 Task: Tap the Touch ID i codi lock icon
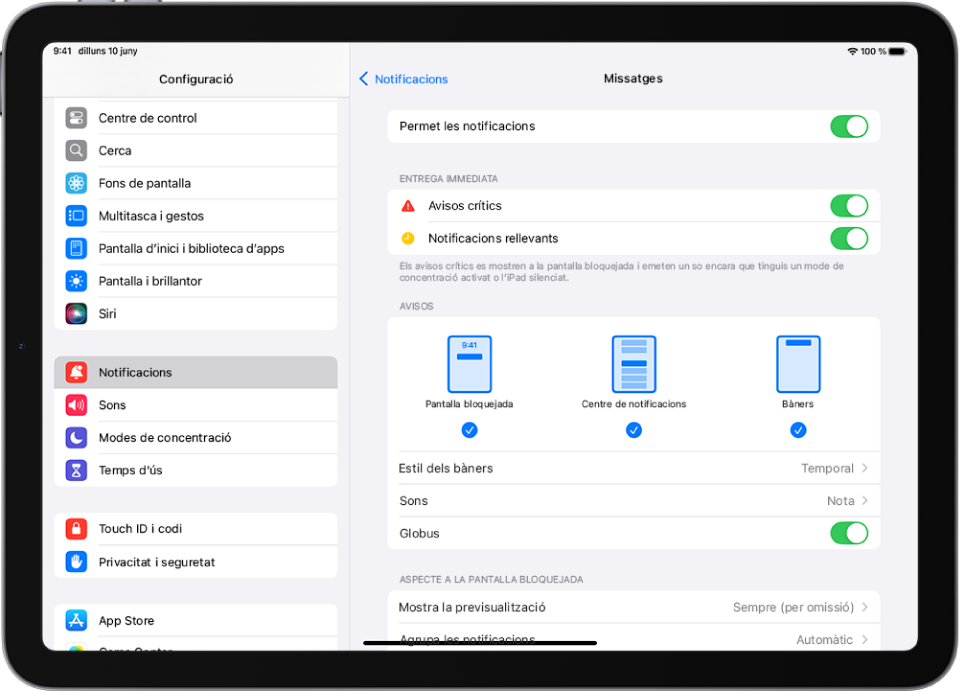[x=76, y=528]
